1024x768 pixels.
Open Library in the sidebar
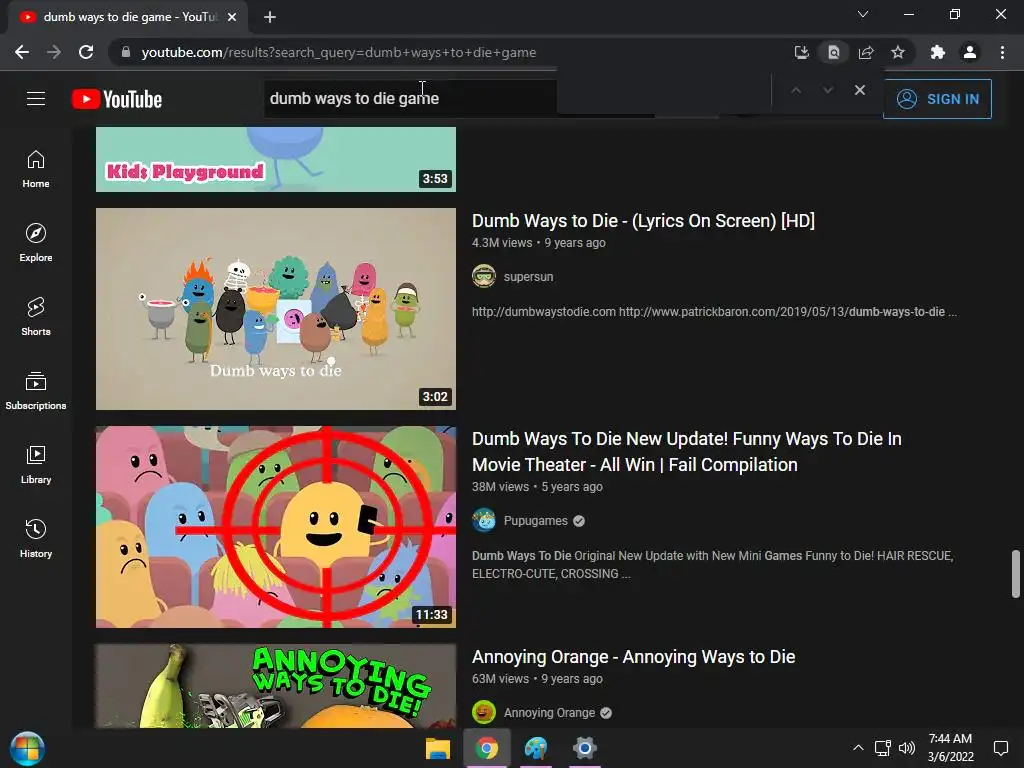coord(36,464)
